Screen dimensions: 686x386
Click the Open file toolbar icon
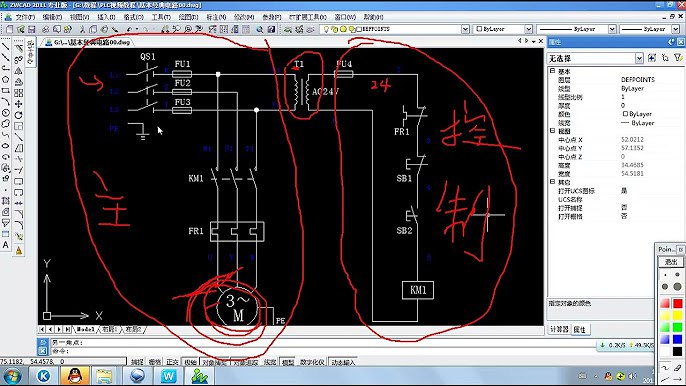(x=21, y=29)
